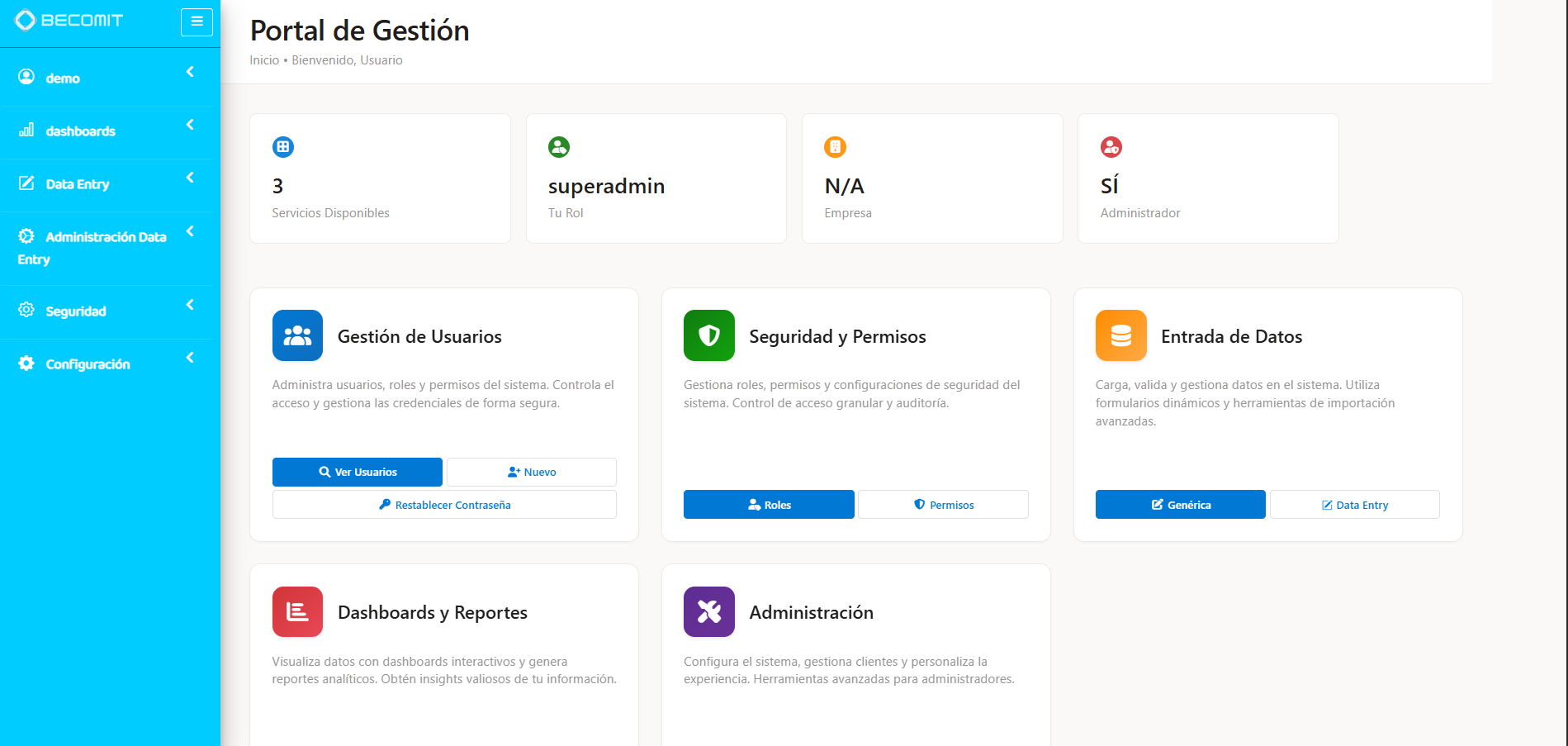Open the Inicio breadcrumb link

pyautogui.click(x=263, y=59)
